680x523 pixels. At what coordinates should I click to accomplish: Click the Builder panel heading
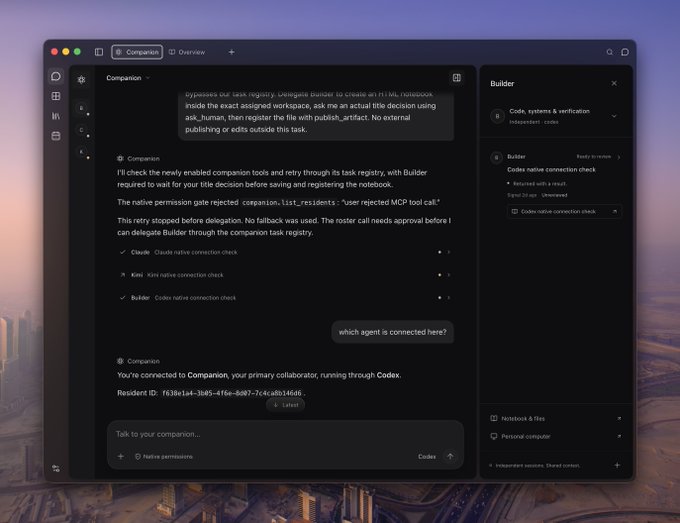tap(502, 84)
